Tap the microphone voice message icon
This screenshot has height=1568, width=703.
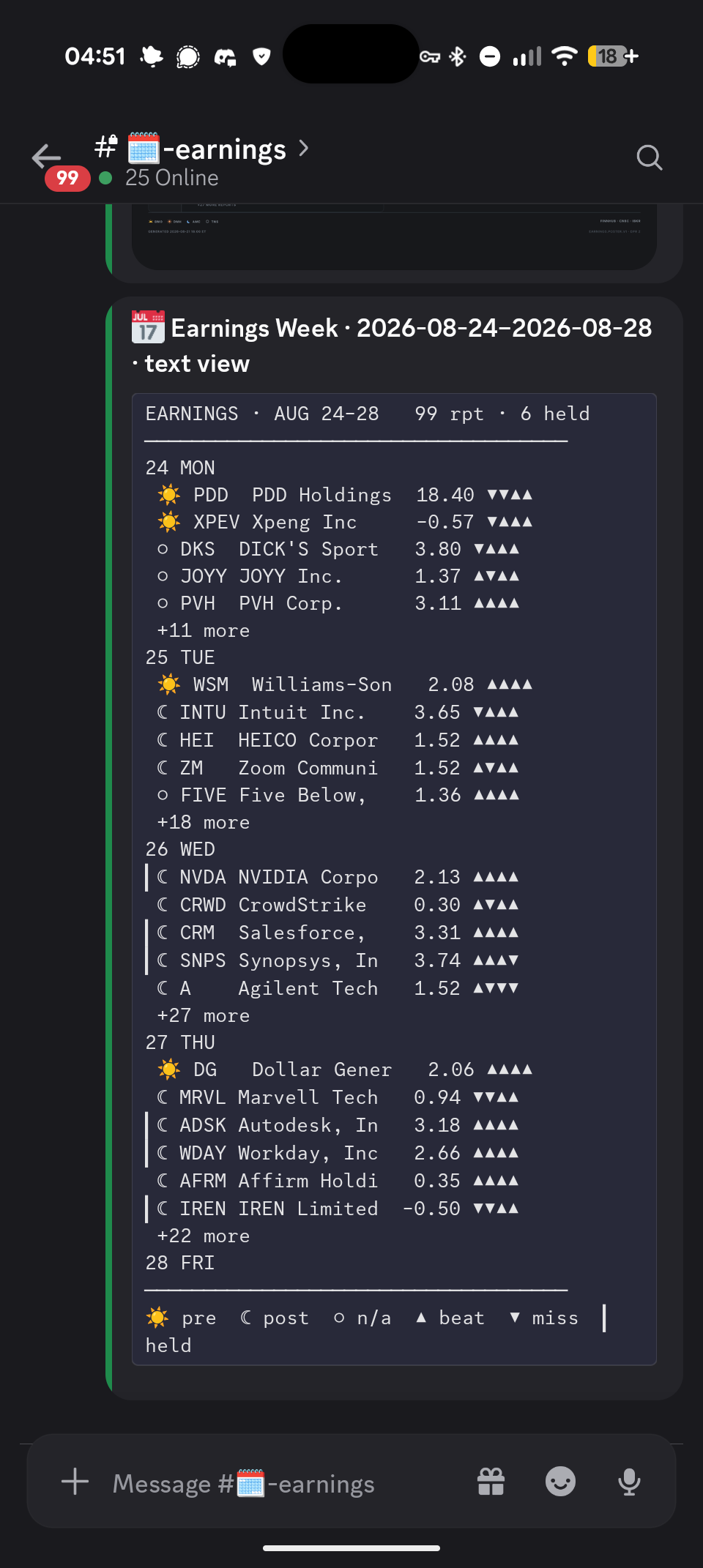pos(629,1482)
